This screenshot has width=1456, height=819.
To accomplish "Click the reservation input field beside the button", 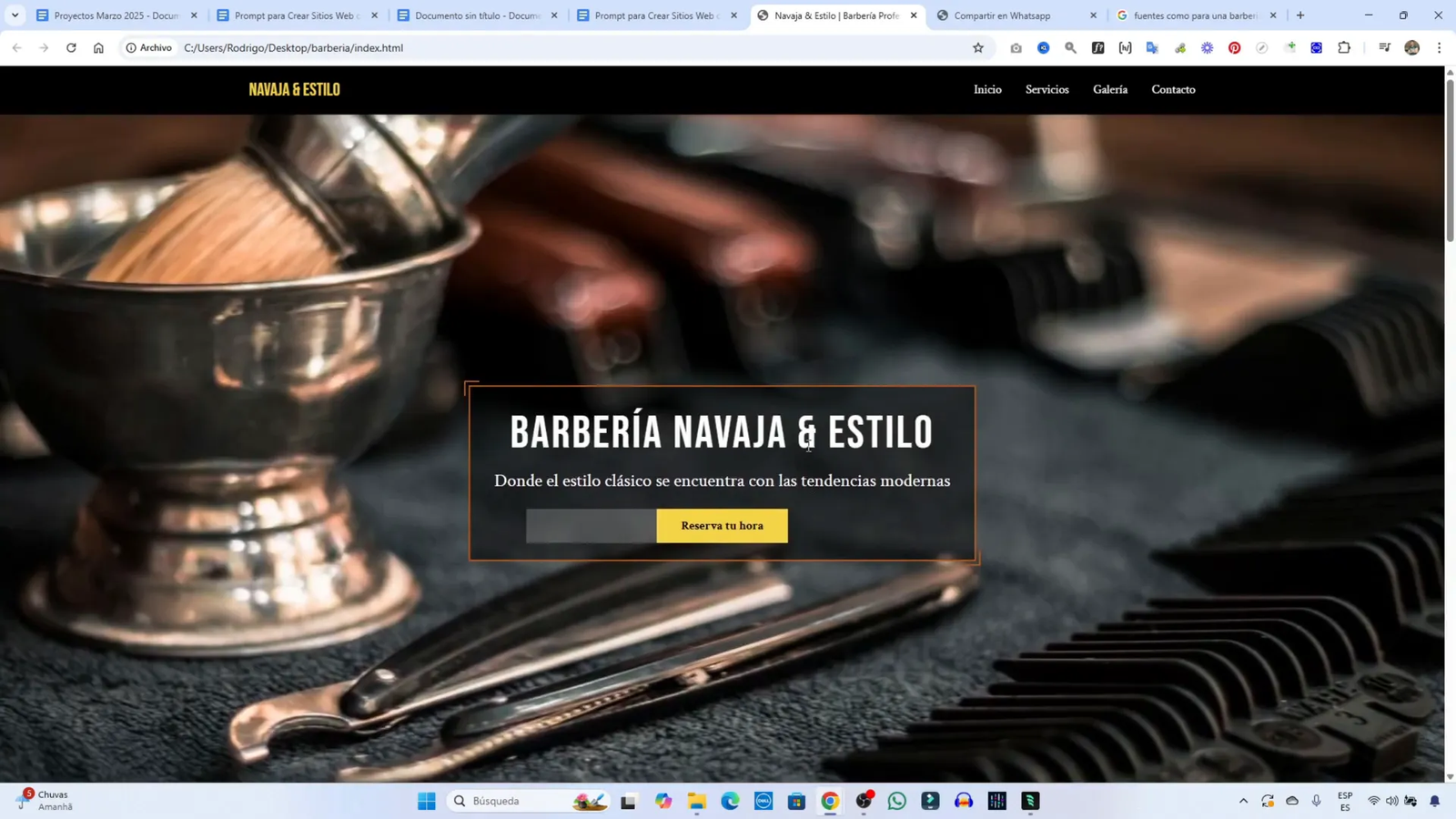I will point(590,526).
